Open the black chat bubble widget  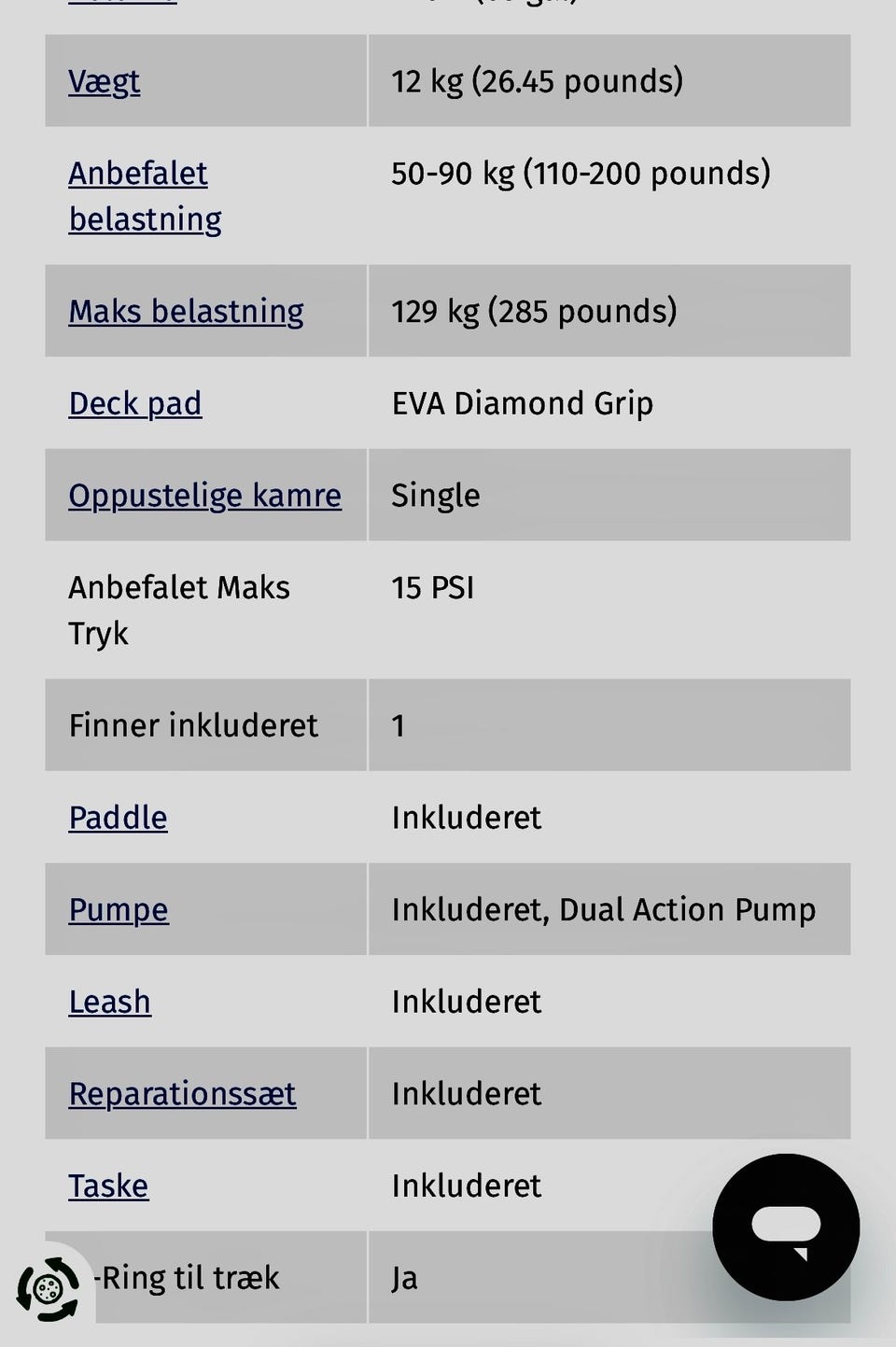[786, 1227]
